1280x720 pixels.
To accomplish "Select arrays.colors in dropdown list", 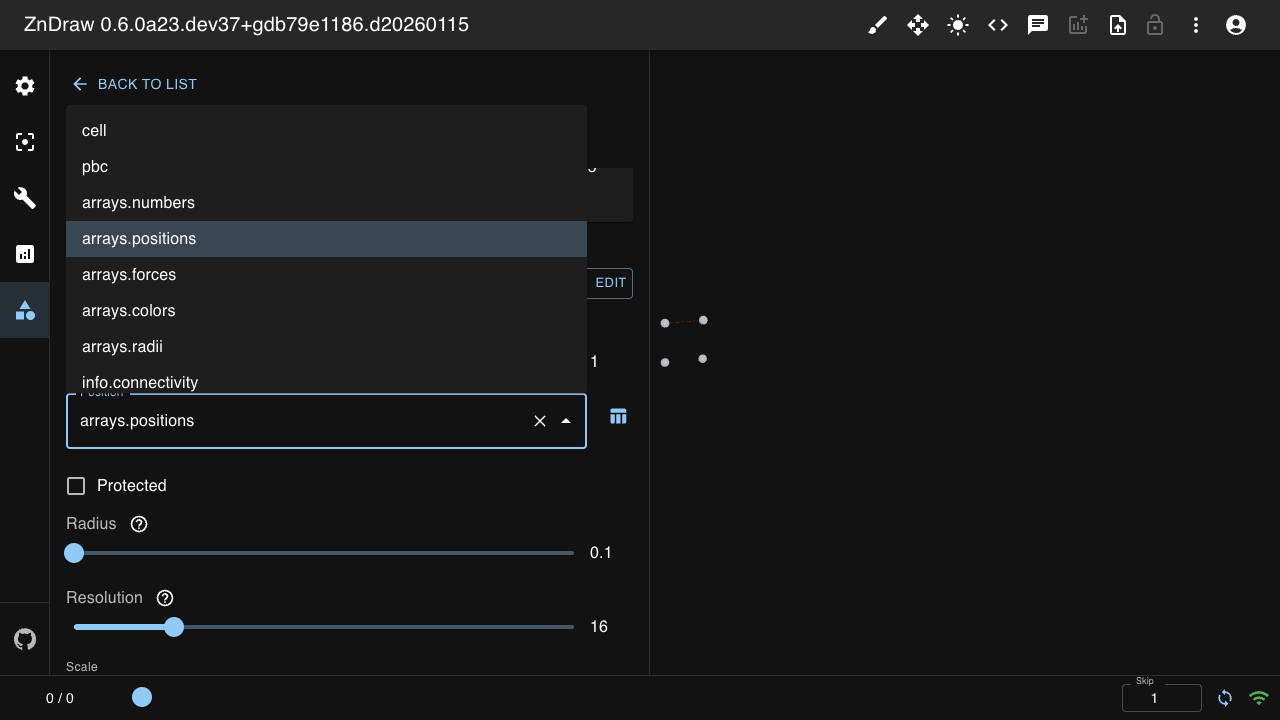I will (x=326, y=311).
